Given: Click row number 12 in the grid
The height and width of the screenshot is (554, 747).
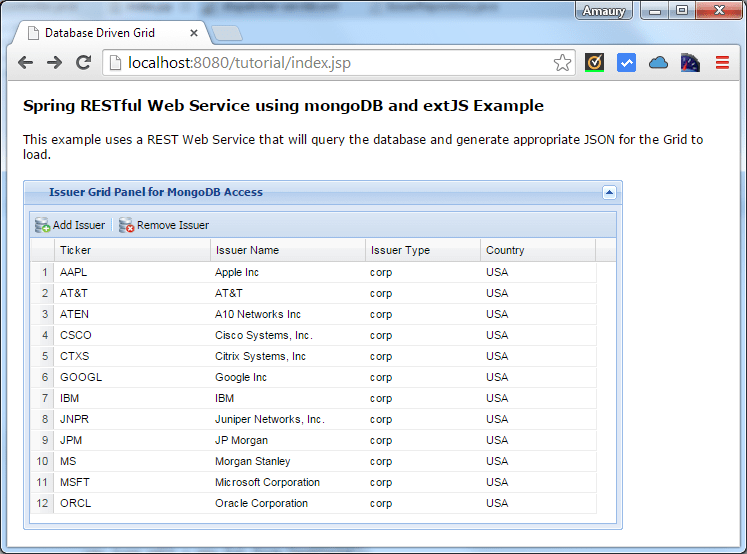Looking at the screenshot, I should coord(42,503).
